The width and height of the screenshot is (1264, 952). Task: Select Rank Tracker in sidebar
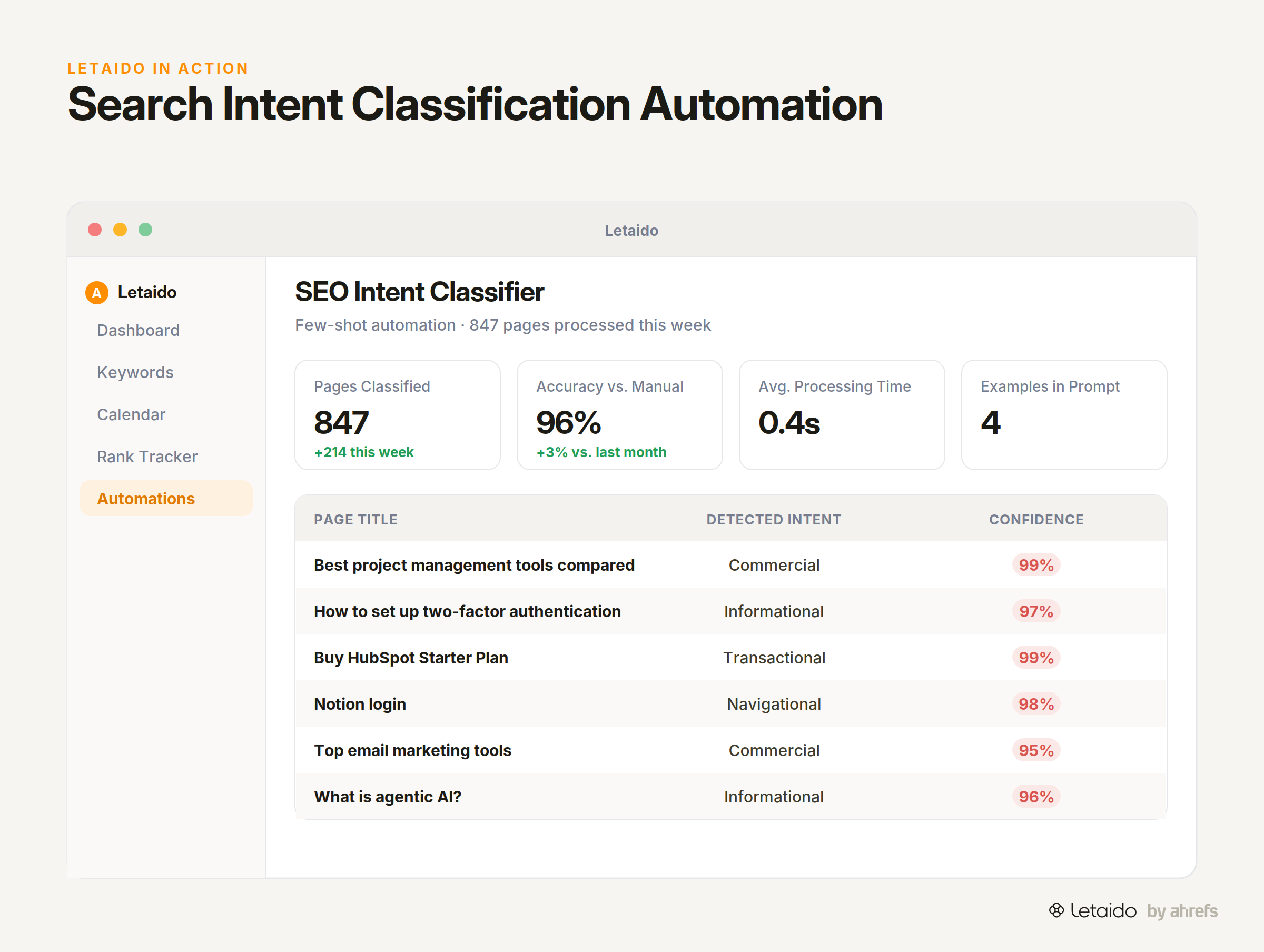tap(147, 457)
